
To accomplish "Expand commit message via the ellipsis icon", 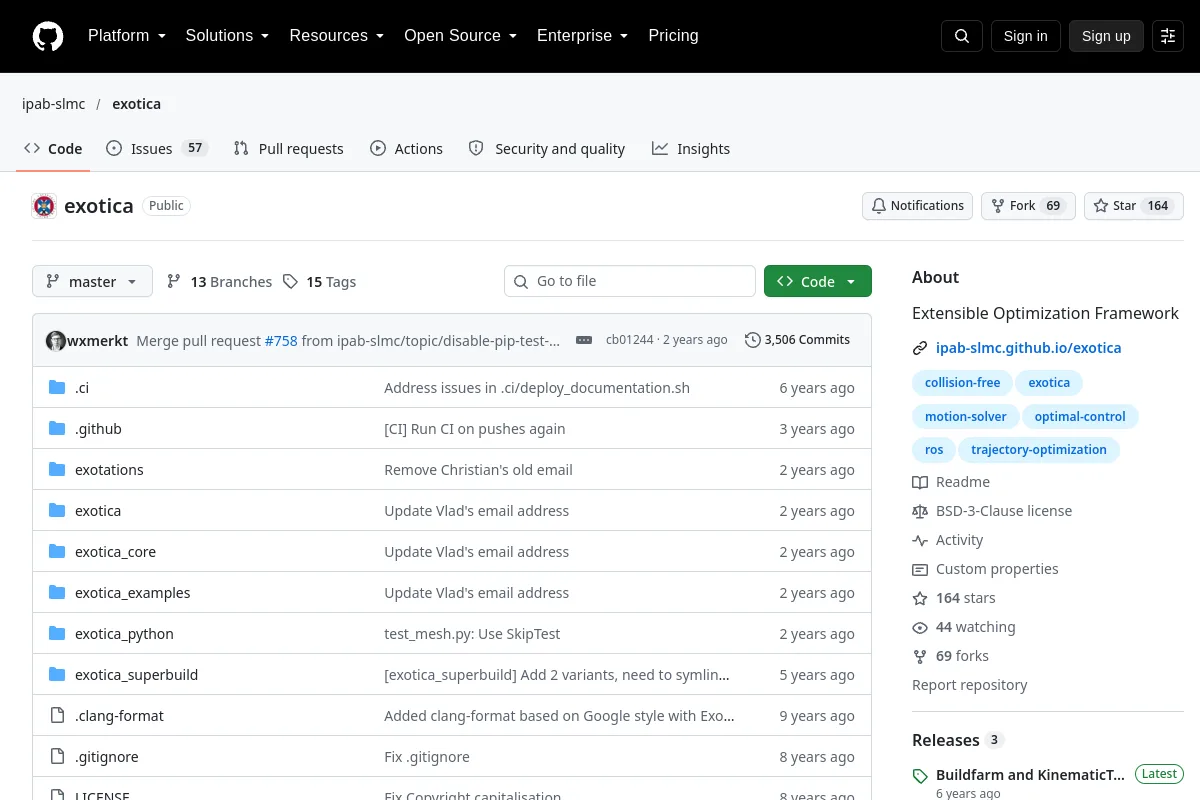I will (x=584, y=340).
